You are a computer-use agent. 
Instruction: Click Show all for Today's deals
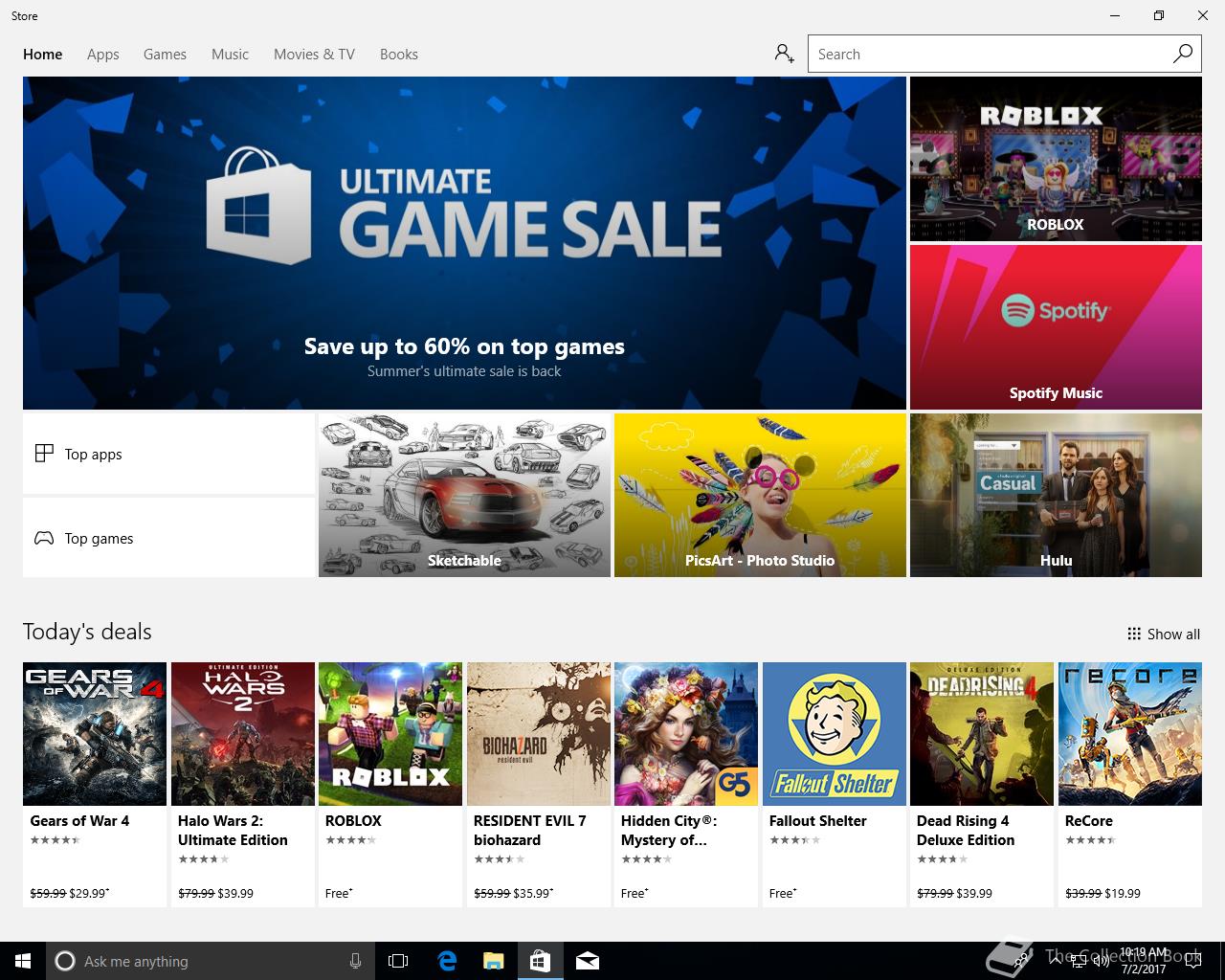pos(1164,634)
